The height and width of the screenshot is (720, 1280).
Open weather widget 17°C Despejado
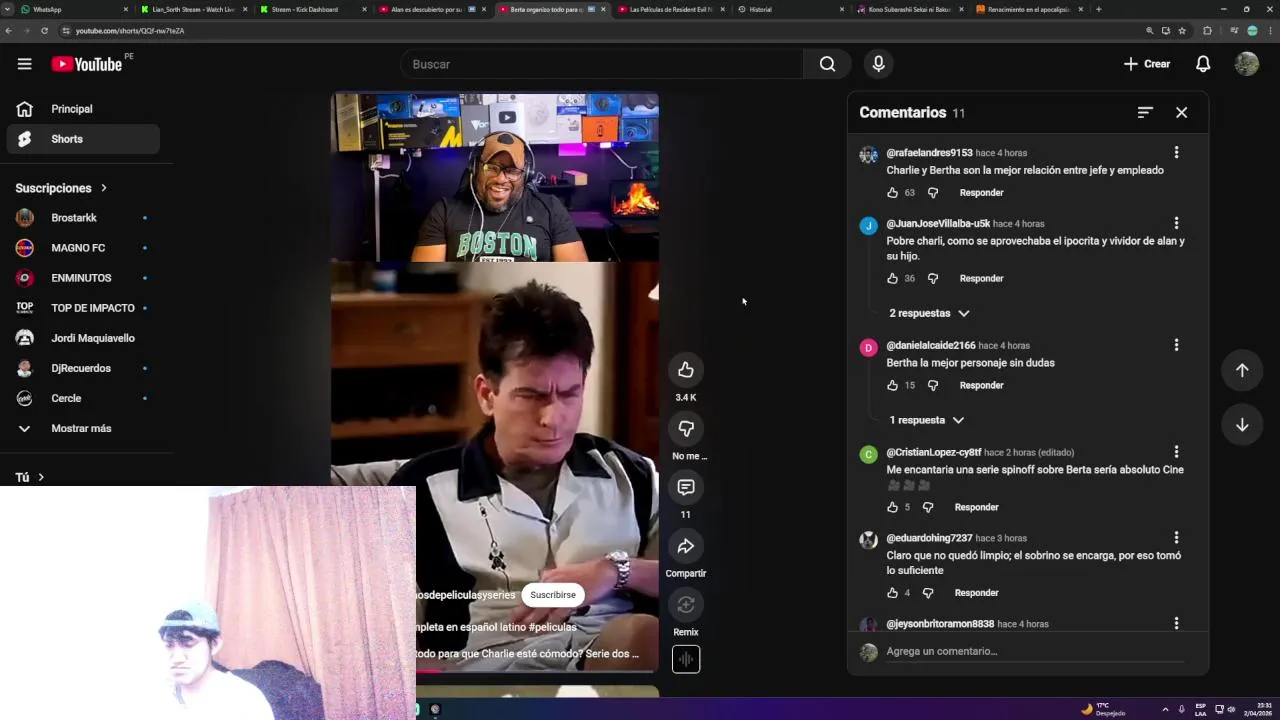coord(1104,709)
